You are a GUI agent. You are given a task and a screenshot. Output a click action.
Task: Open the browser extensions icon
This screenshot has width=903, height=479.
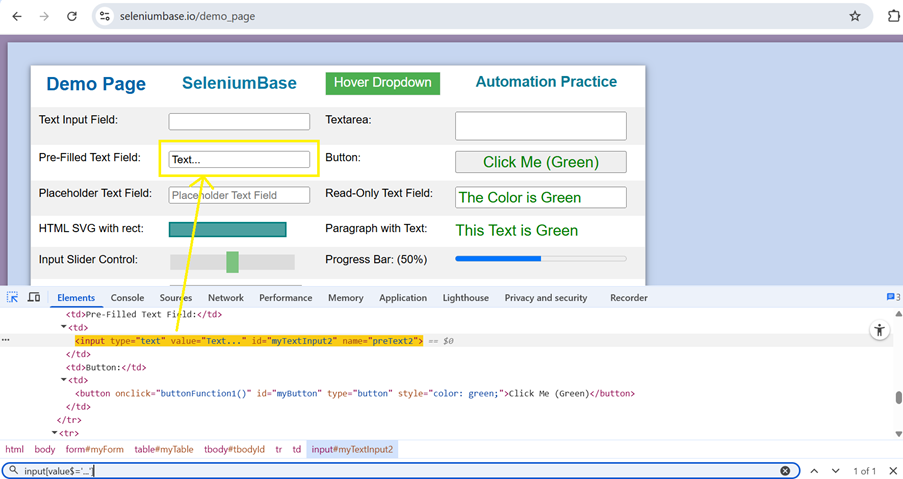click(x=893, y=16)
